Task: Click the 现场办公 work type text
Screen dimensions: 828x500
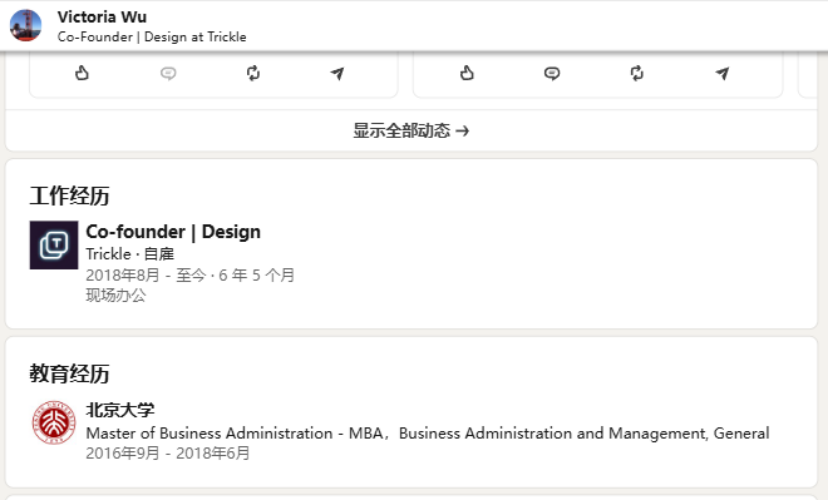Action: coord(116,295)
